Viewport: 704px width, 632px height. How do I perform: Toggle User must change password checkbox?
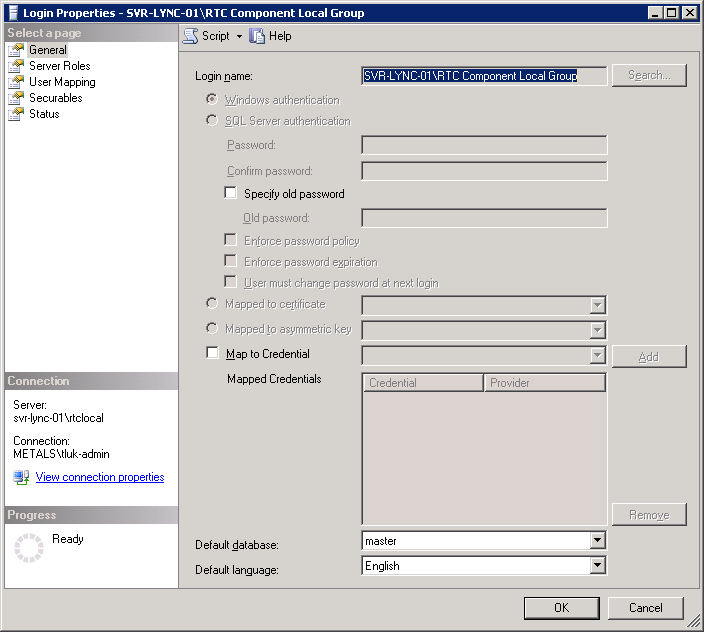pos(230,282)
